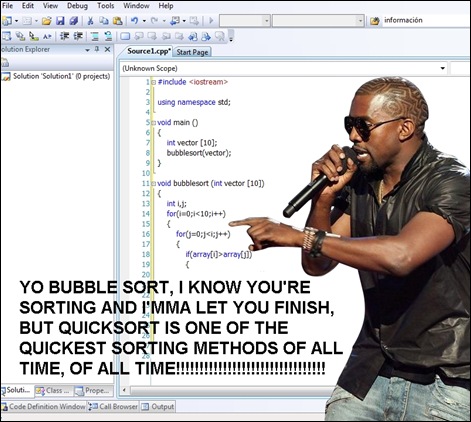Screen dimensions: 471x422
Task: Display the object member list icon
Action: pos(7,36)
